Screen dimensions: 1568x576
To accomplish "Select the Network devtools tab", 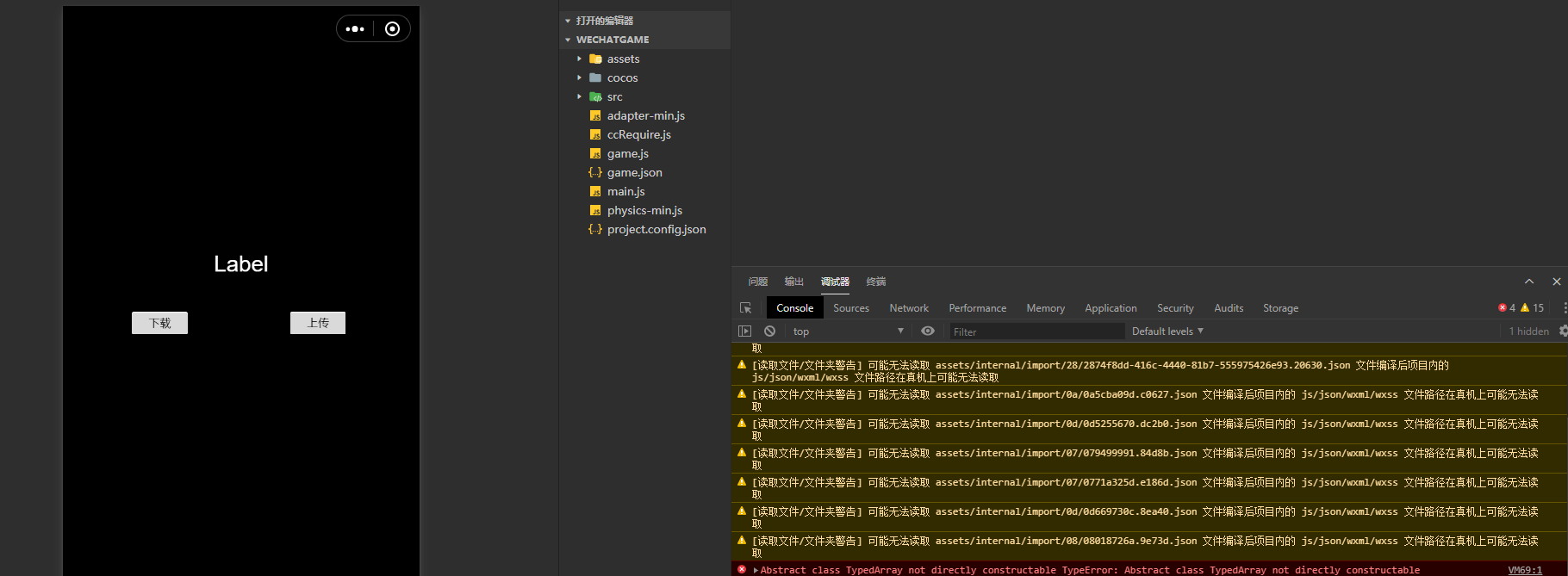I will [909, 307].
